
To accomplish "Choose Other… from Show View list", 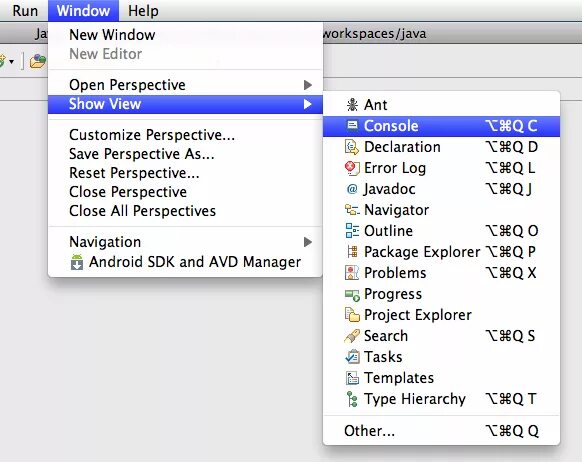I will (441, 431).
